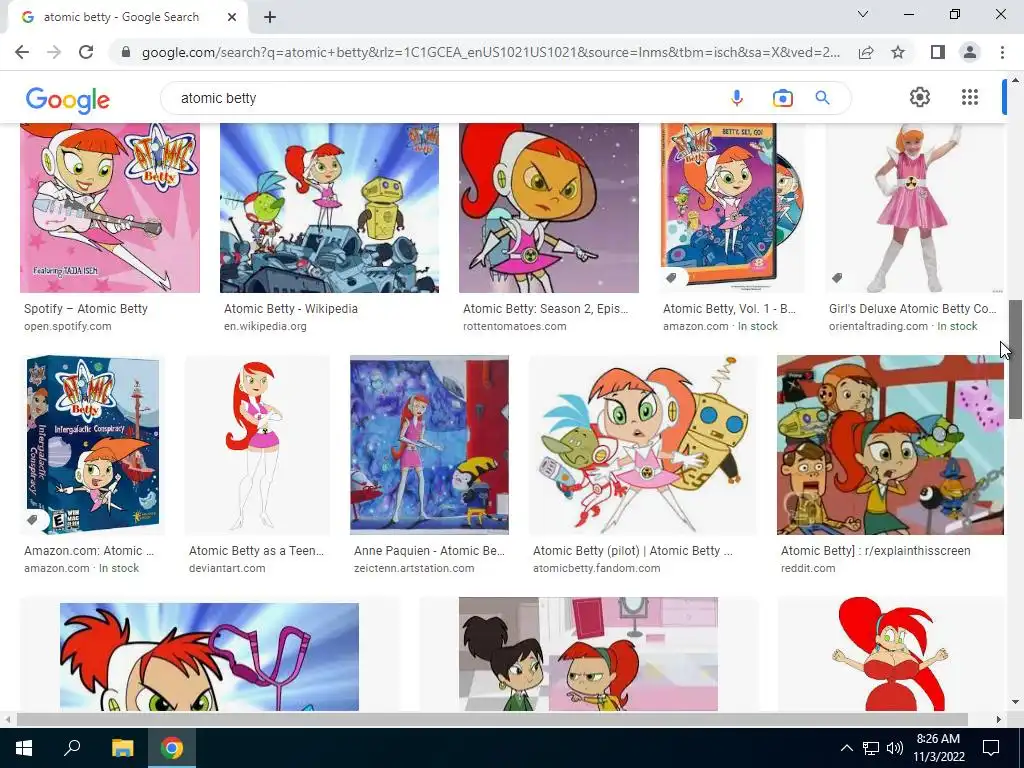The height and width of the screenshot is (768, 1024).
Task: Start voice search with microphone
Action: coord(737,98)
